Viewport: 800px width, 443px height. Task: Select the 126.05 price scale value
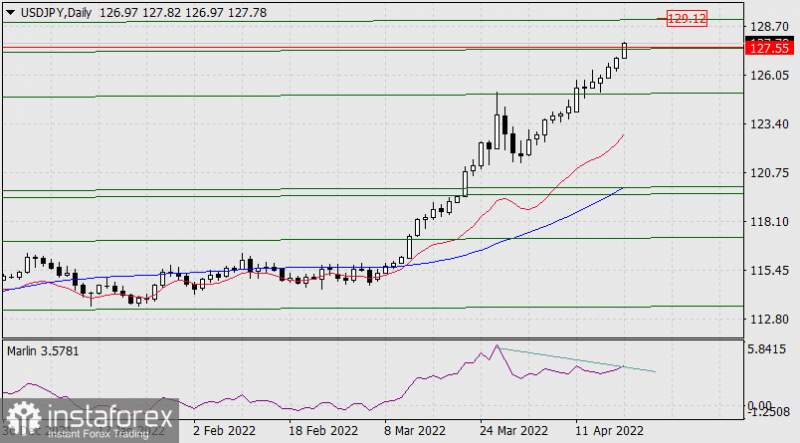(x=769, y=76)
